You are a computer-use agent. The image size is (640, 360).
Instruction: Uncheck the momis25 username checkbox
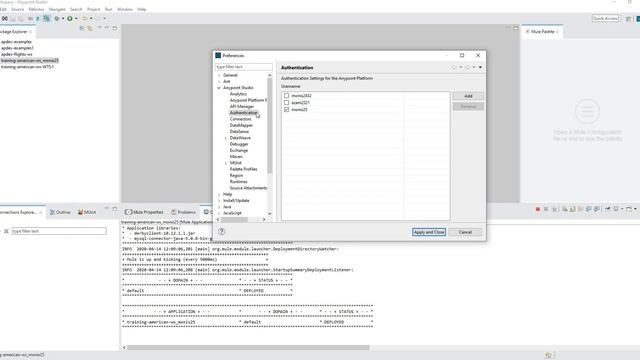pyautogui.click(x=287, y=109)
